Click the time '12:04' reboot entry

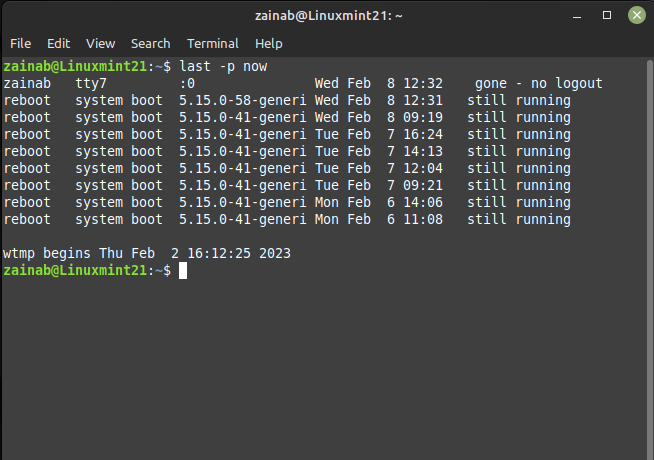(423, 168)
